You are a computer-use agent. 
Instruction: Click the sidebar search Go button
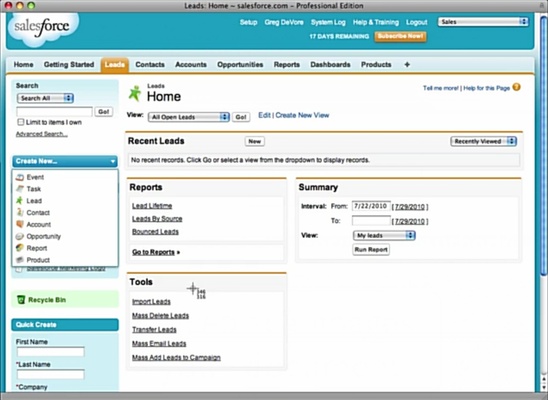(104, 112)
